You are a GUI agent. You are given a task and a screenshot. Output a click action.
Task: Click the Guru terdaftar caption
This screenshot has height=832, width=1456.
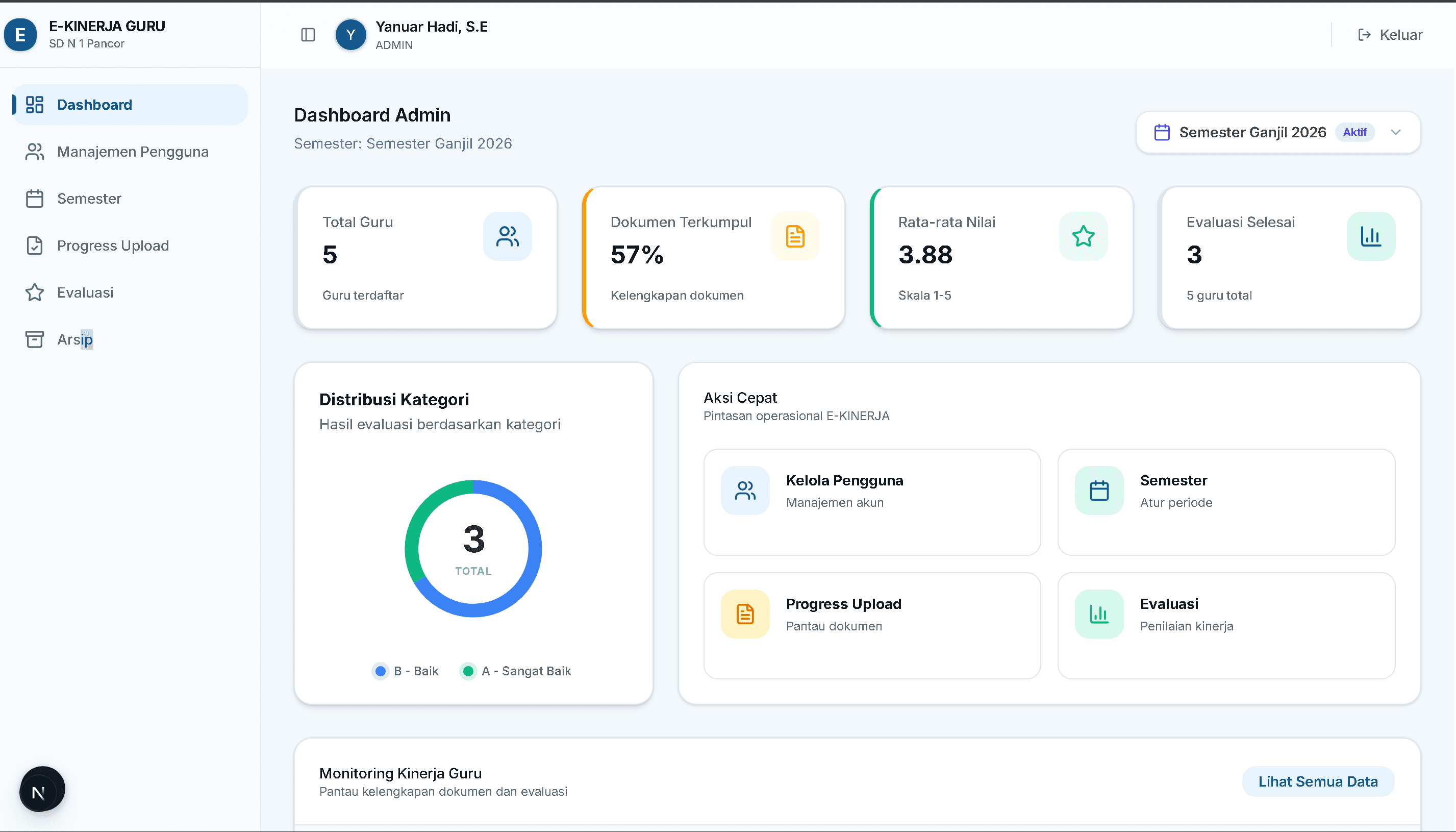tap(363, 296)
